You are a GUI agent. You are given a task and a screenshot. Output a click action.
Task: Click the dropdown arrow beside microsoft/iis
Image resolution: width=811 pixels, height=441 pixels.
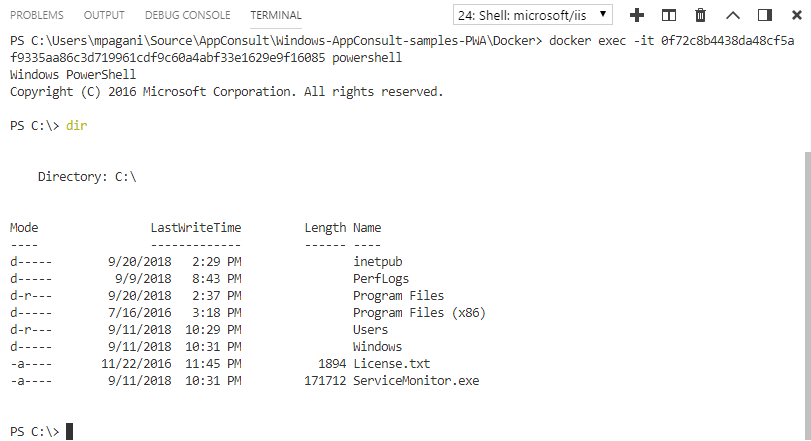pos(602,15)
